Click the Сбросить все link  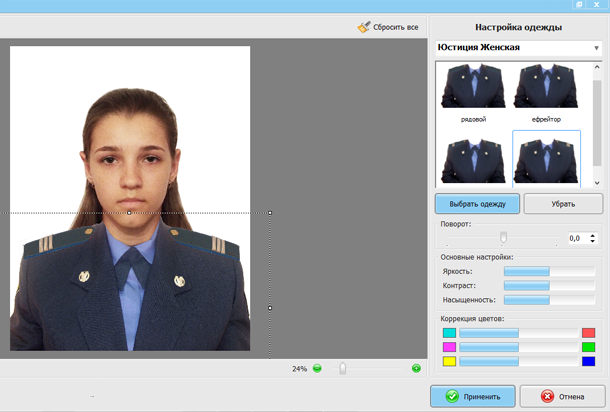tap(396, 27)
